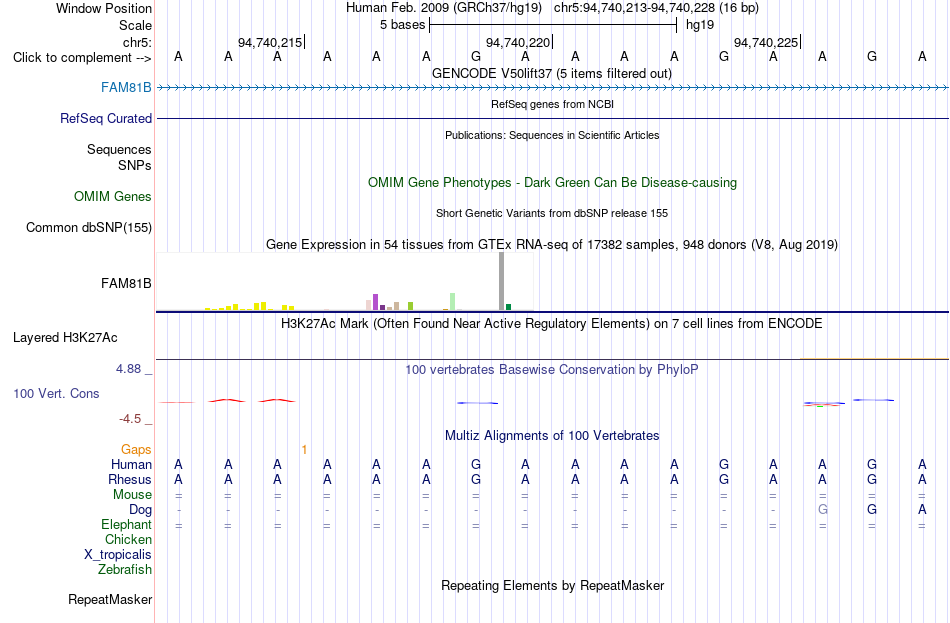Open the blue FAM81B GENCODE gene label
Viewport: 950px width, 623px height.
point(126,87)
